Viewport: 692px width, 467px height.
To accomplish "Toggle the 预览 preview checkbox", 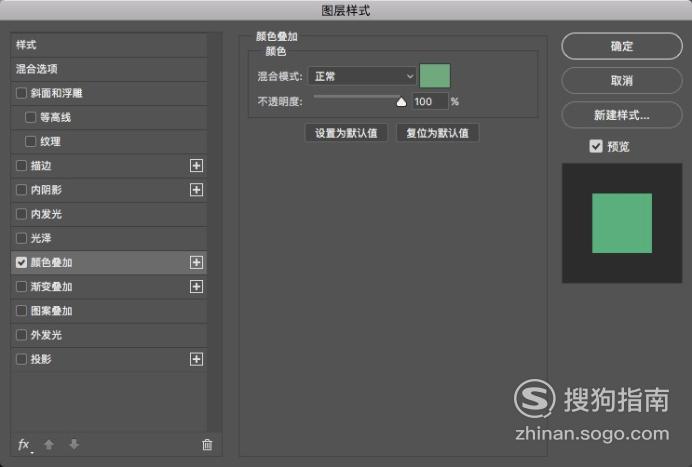I will point(596,146).
